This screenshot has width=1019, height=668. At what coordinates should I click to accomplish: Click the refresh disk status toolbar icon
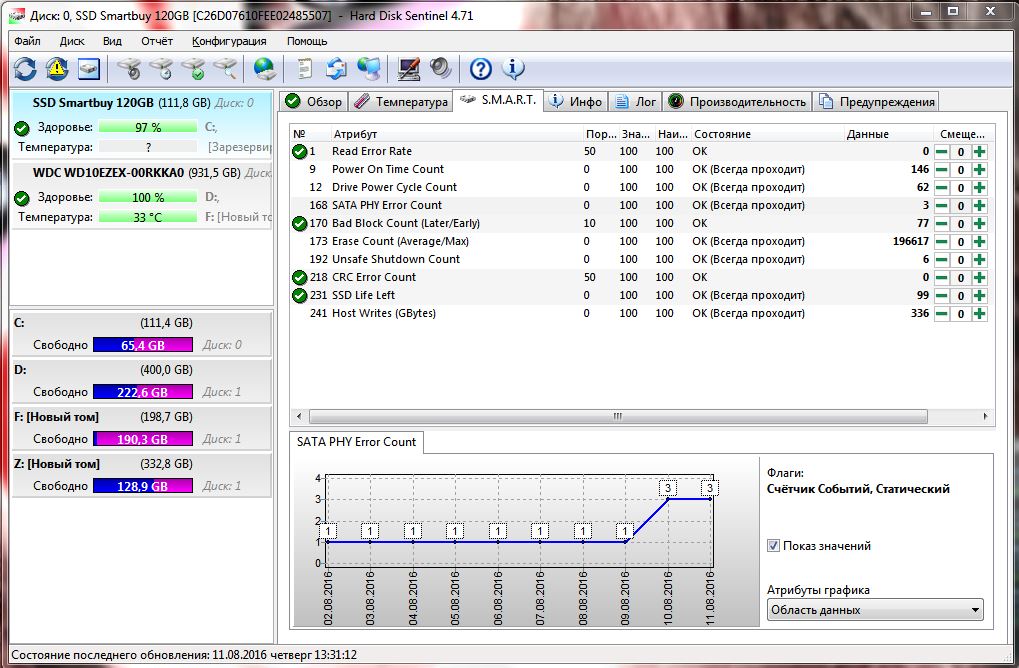click(x=25, y=68)
